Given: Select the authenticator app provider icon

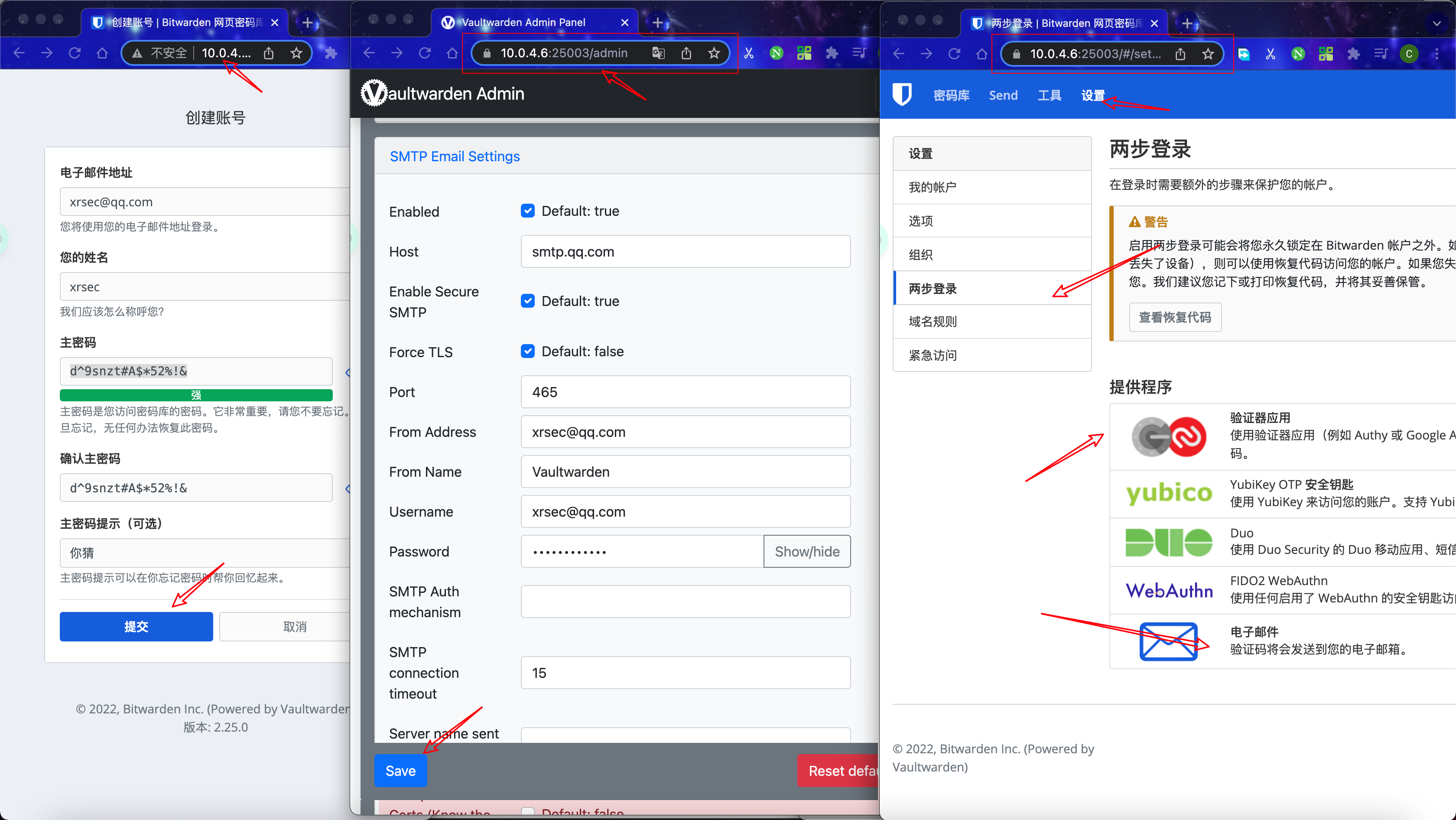Looking at the screenshot, I should [x=1168, y=436].
